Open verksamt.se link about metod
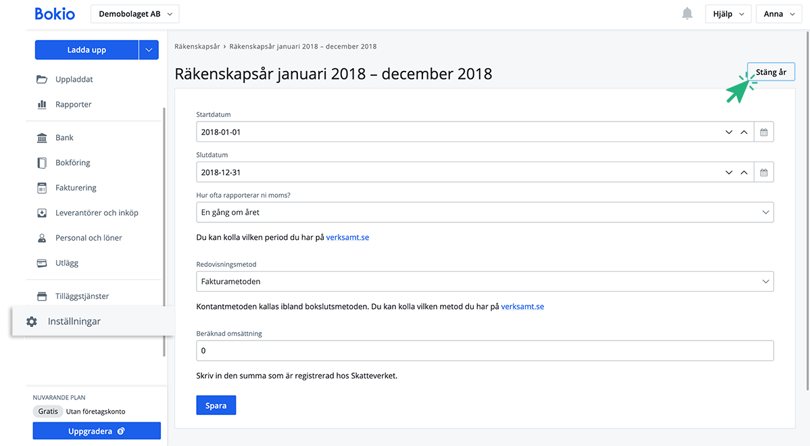The height and width of the screenshot is (446, 810). click(522, 306)
